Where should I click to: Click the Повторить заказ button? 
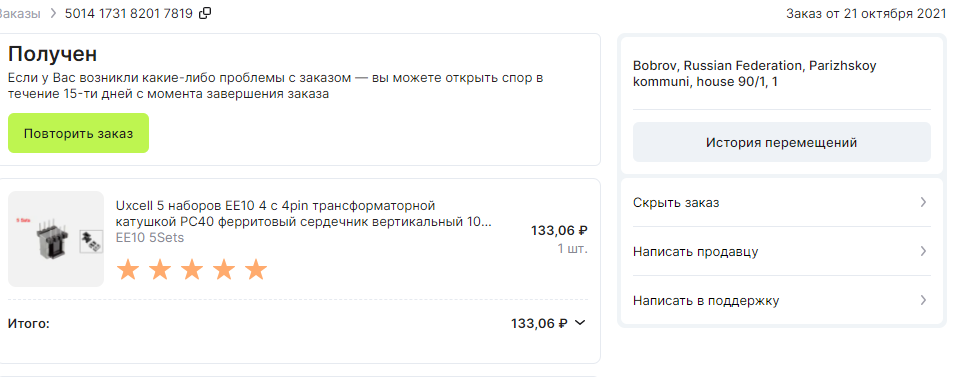78,133
